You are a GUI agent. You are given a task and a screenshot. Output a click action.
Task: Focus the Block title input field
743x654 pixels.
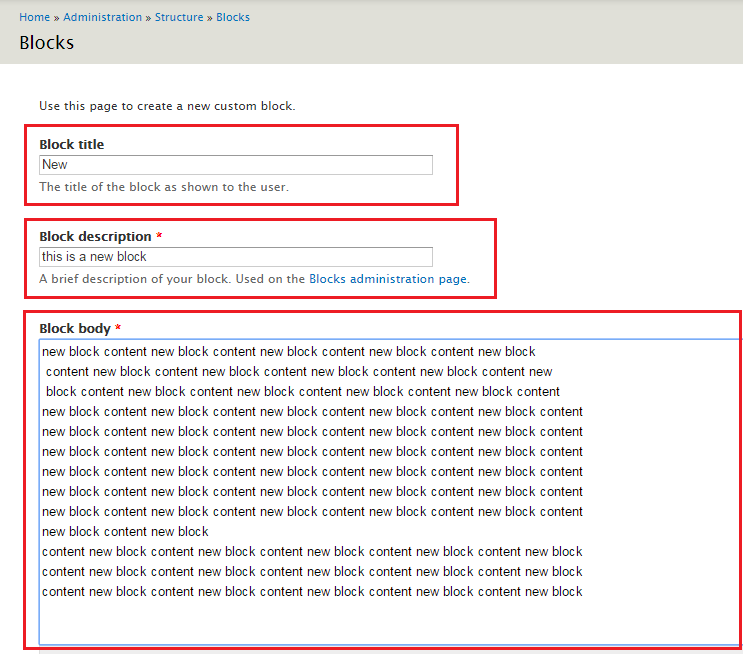coord(236,165)
